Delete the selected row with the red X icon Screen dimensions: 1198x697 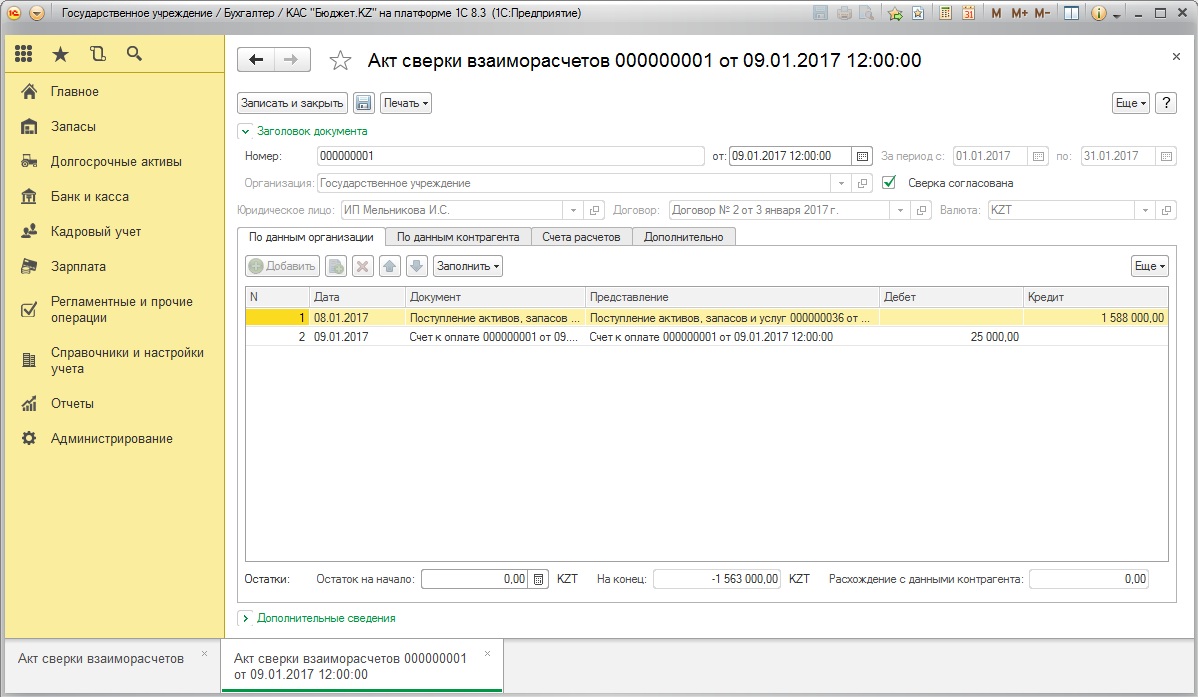tap(362, 266)
